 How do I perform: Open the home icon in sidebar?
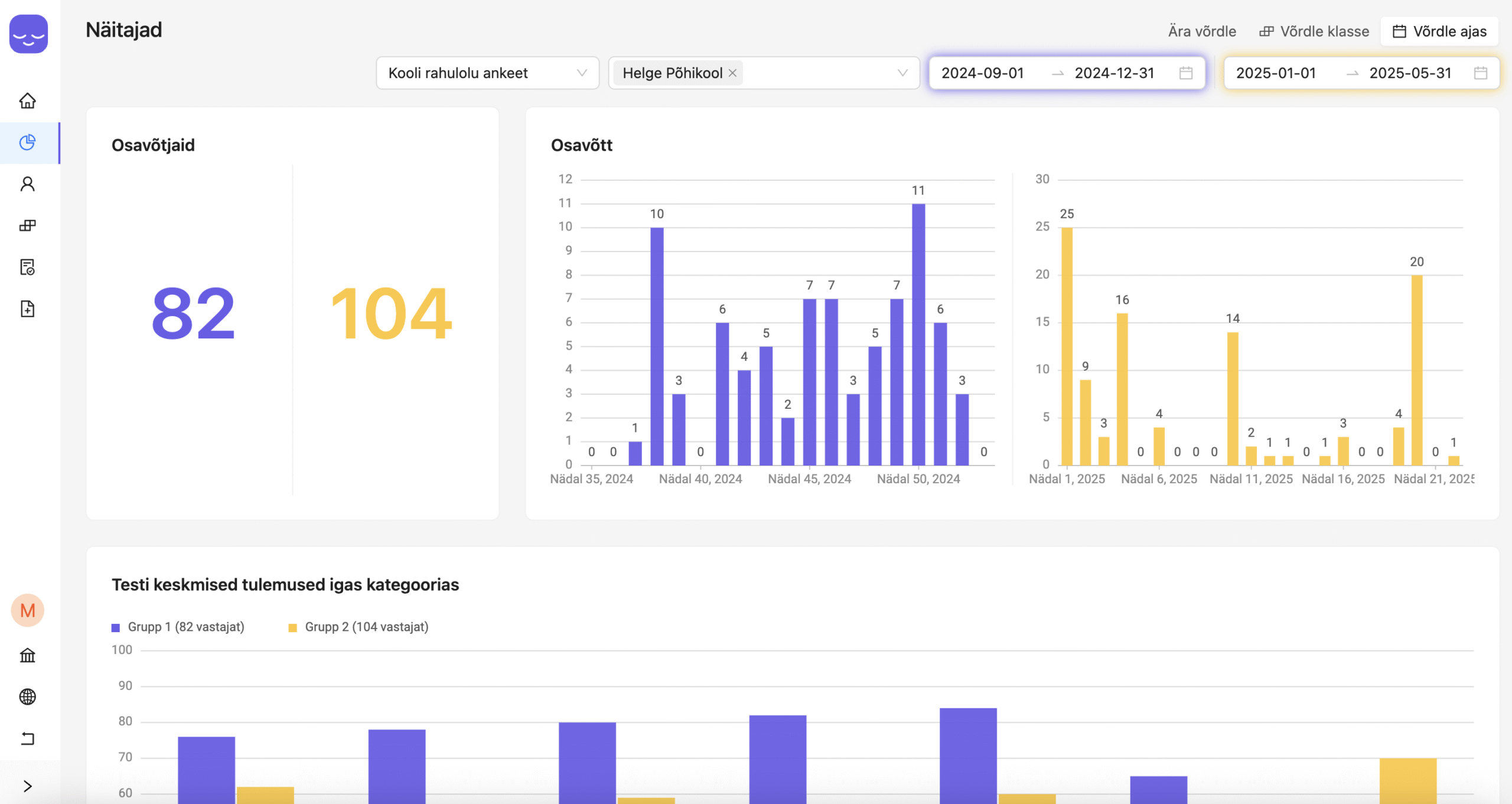tap(28, 101)
